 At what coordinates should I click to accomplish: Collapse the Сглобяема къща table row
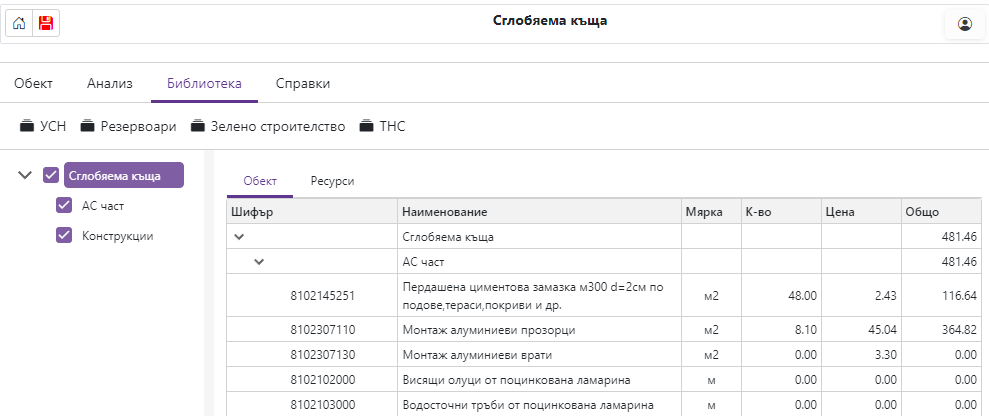pyautogui.click(x=239, y=238)
